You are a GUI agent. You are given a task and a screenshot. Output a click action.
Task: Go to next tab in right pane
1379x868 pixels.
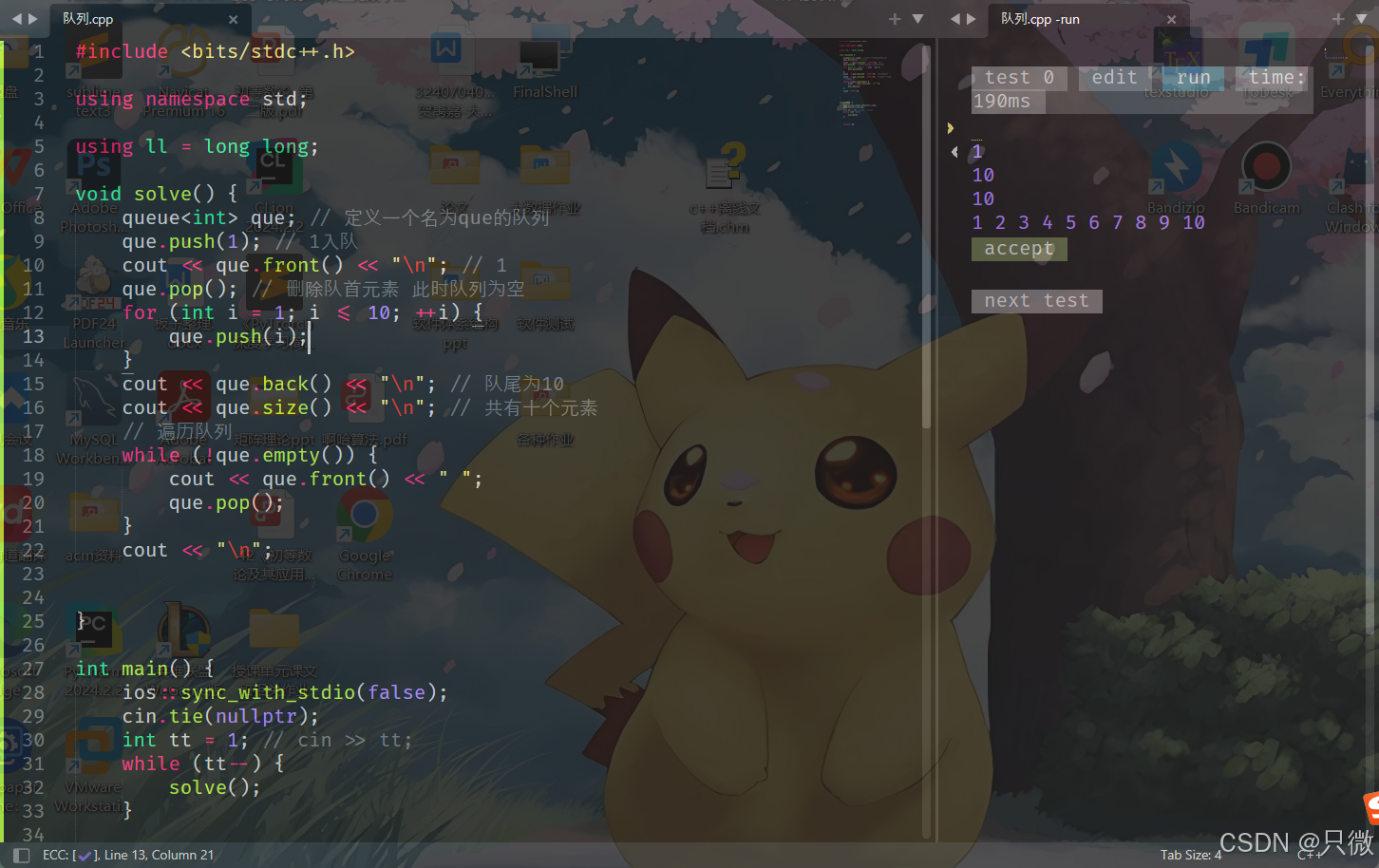[972, 19]
